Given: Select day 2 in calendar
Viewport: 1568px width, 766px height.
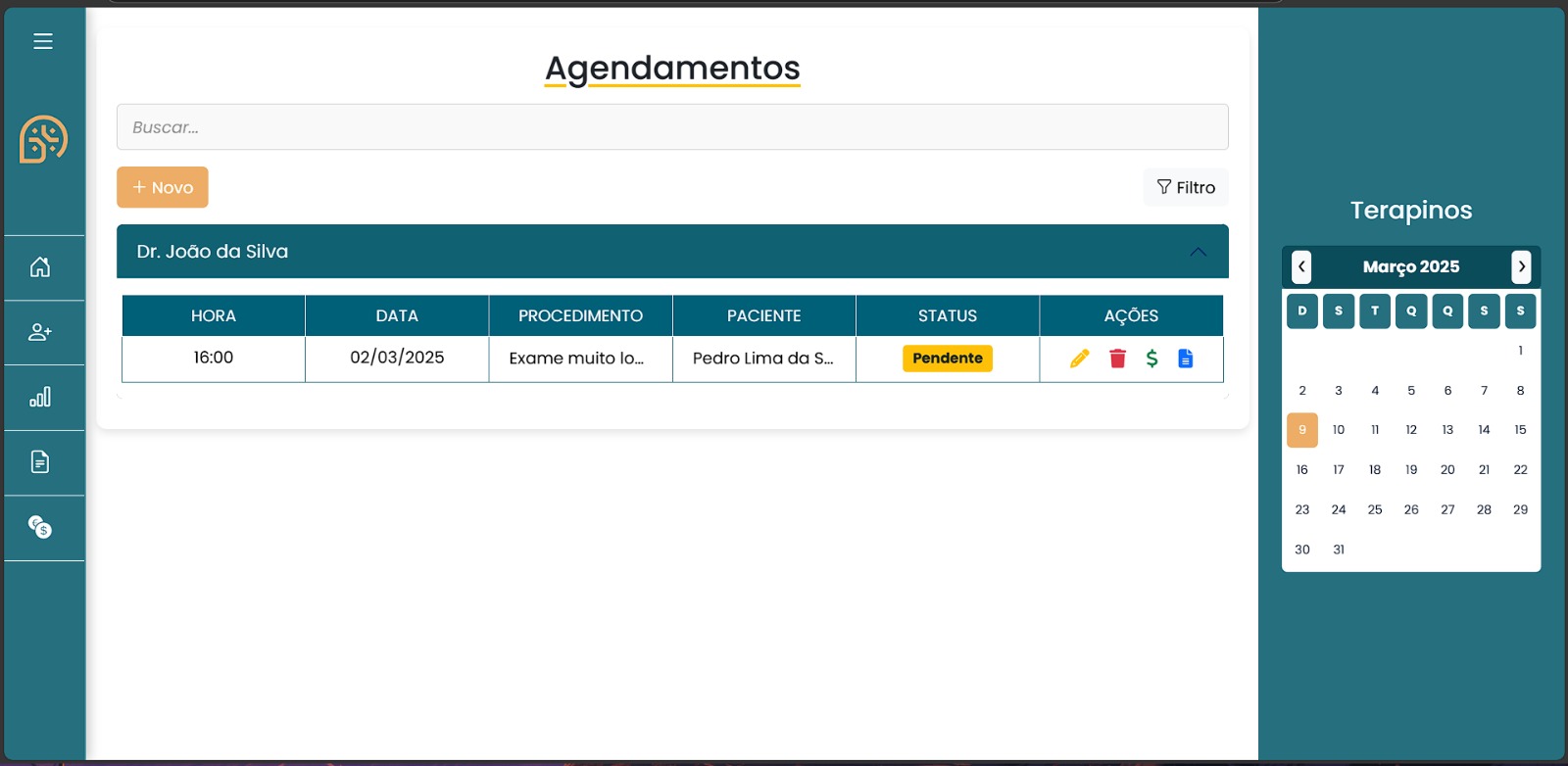Looking at the screenshot, I should point(1302,390).
